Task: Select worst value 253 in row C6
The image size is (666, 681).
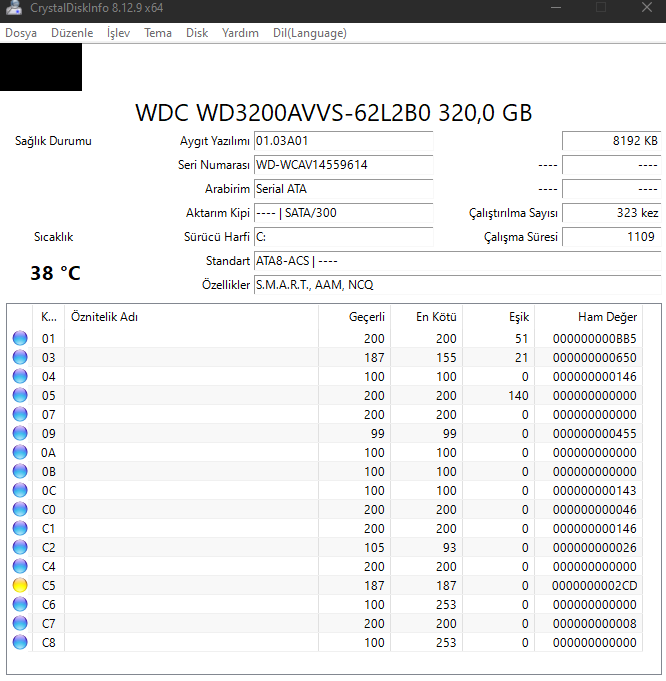Action: pyautogui.click(x=446, y=605)
